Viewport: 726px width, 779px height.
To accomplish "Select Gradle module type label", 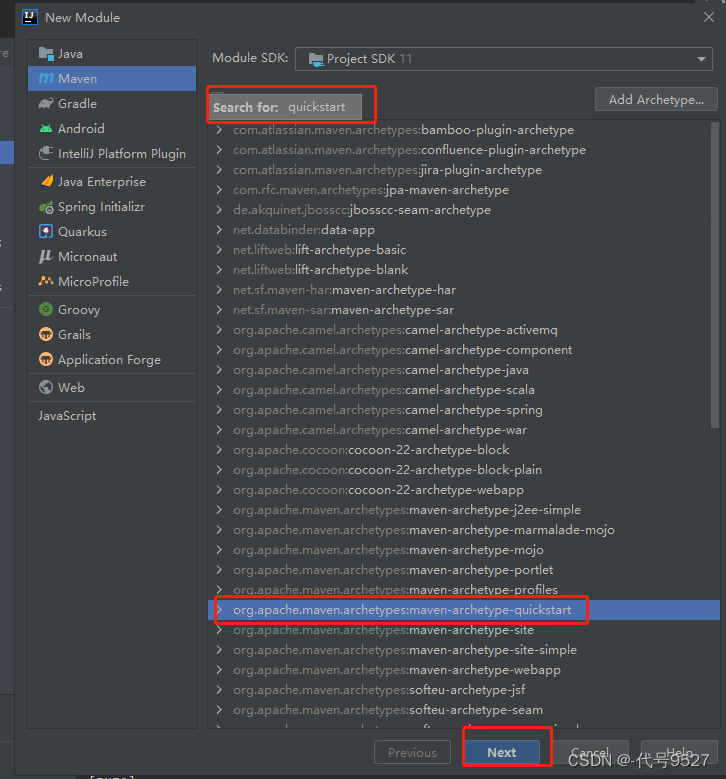I will [x=78, y=103].
